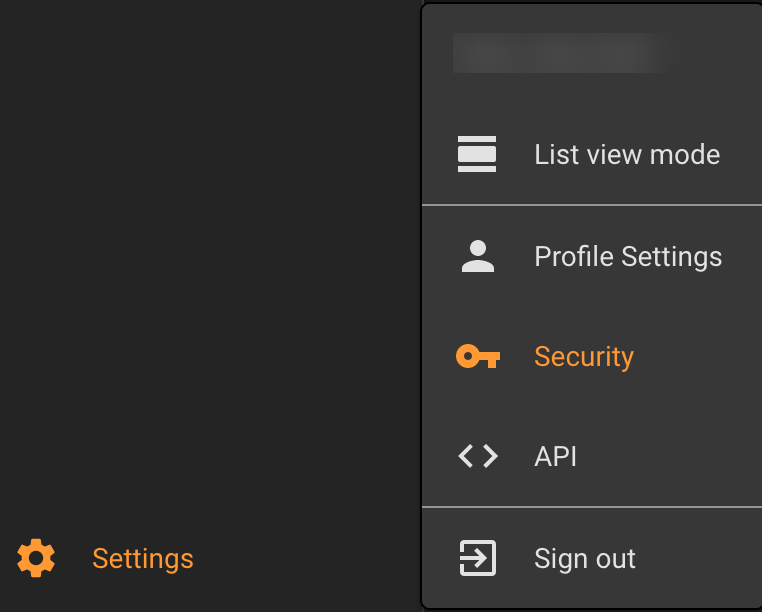Click the 'Sign out' row in popup
This screenshot has width=762, height=612.
592,558
